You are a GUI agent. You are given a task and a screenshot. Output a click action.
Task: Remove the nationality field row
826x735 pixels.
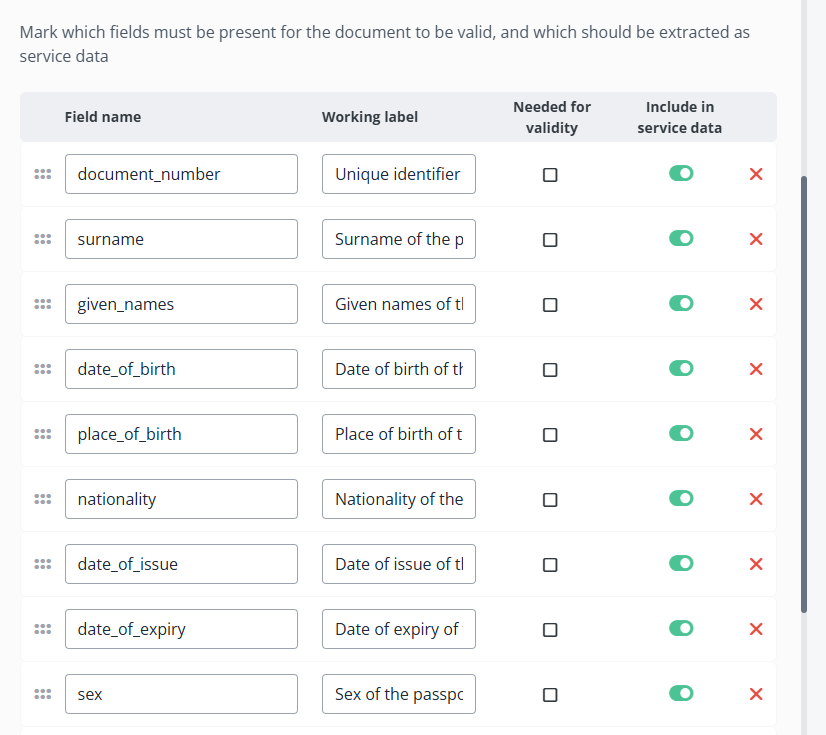coord(756,499)
